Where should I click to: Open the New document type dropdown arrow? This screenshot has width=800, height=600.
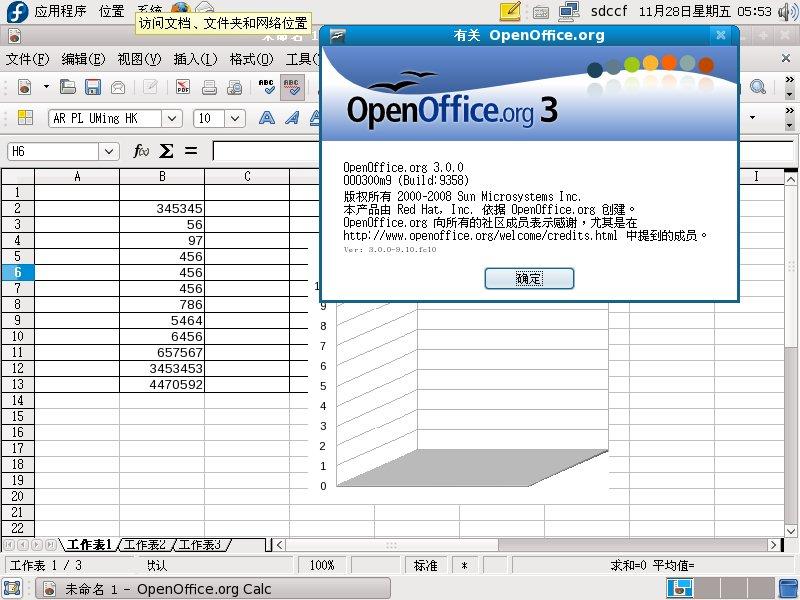46,87
